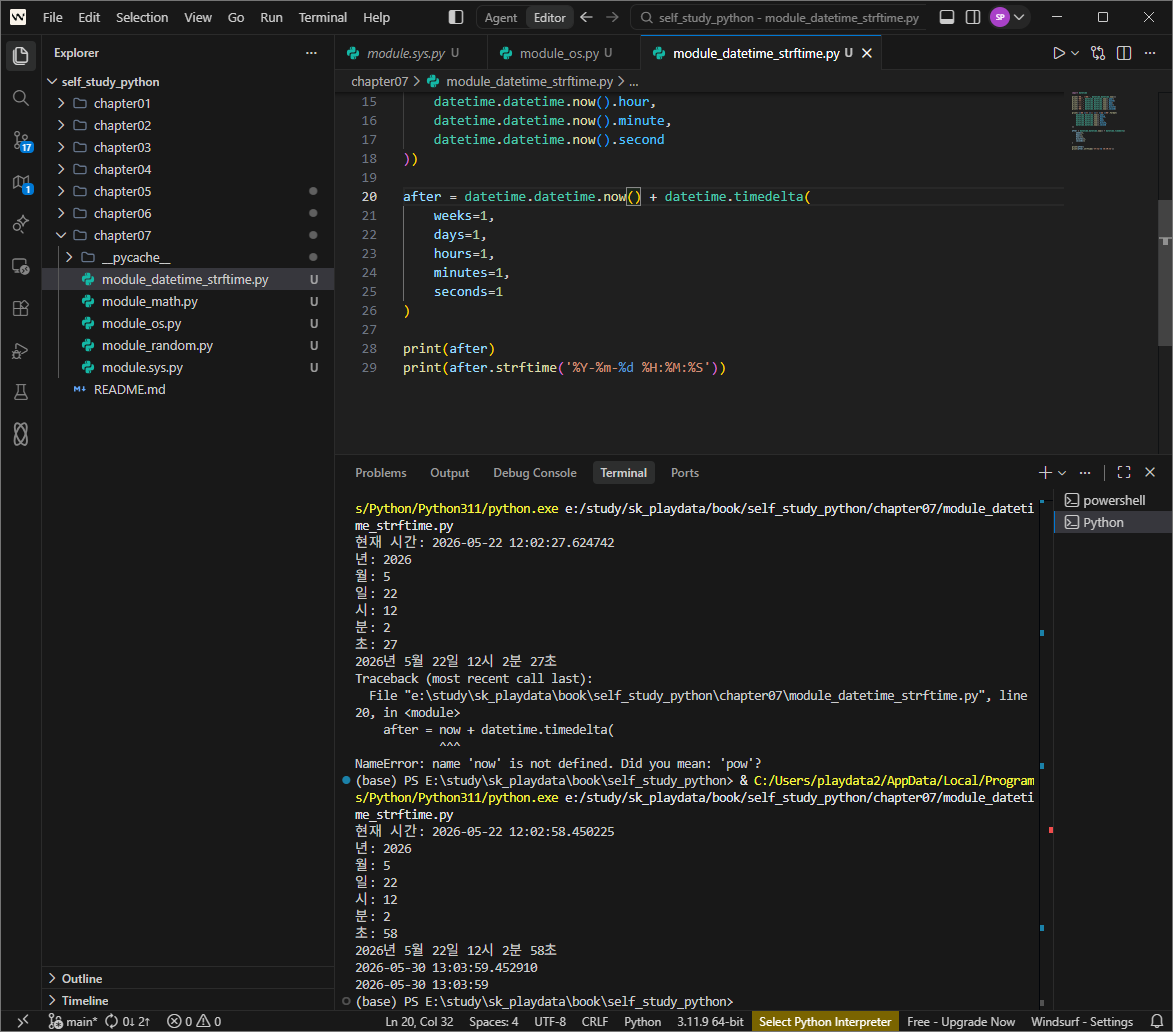Open the Terminal menu
The width and height of the screenshot is (1173, 1032).
pyautogui.click(x=322, y=17)
